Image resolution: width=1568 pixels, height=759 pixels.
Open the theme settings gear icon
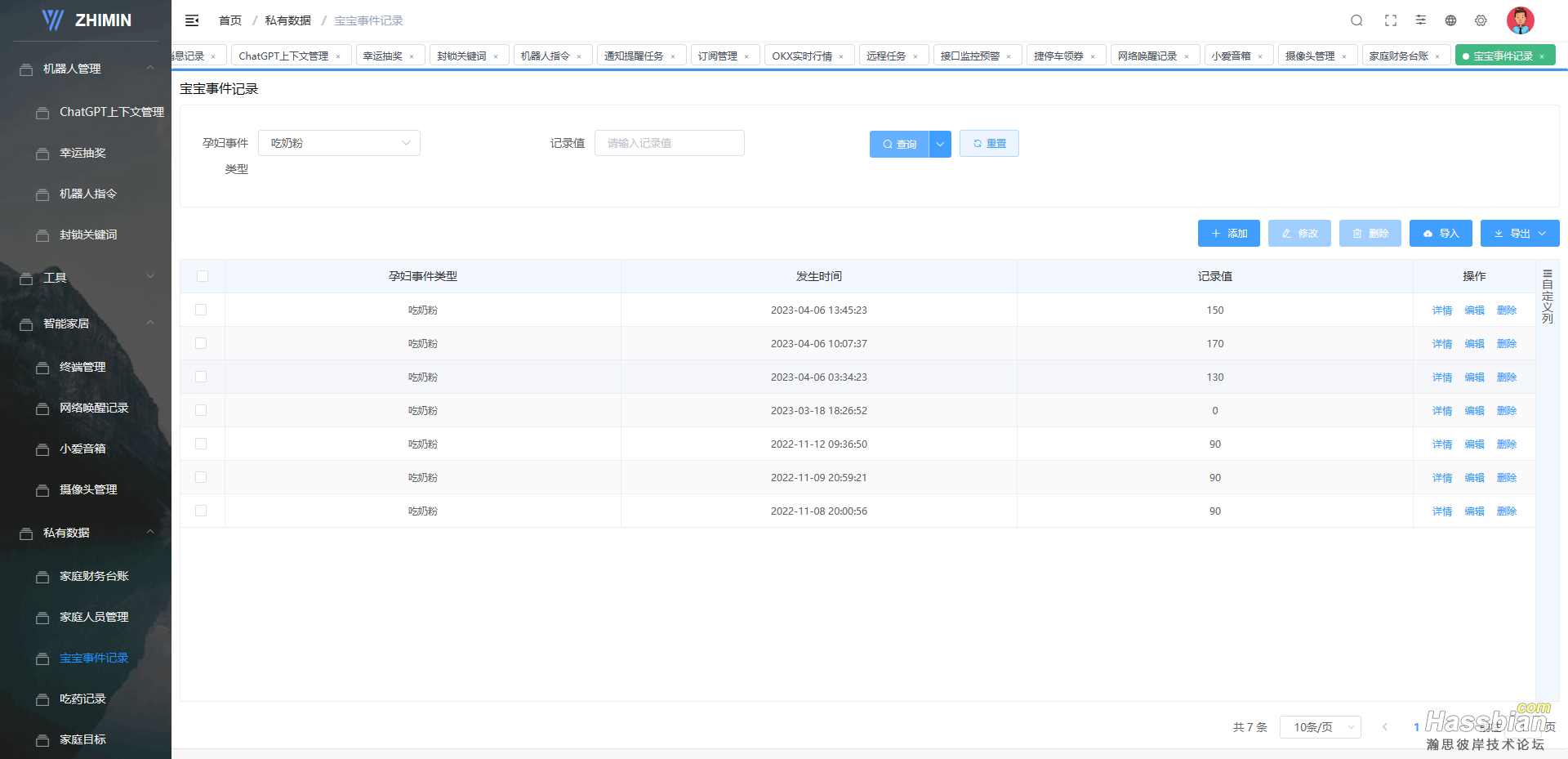point(1481,20)
